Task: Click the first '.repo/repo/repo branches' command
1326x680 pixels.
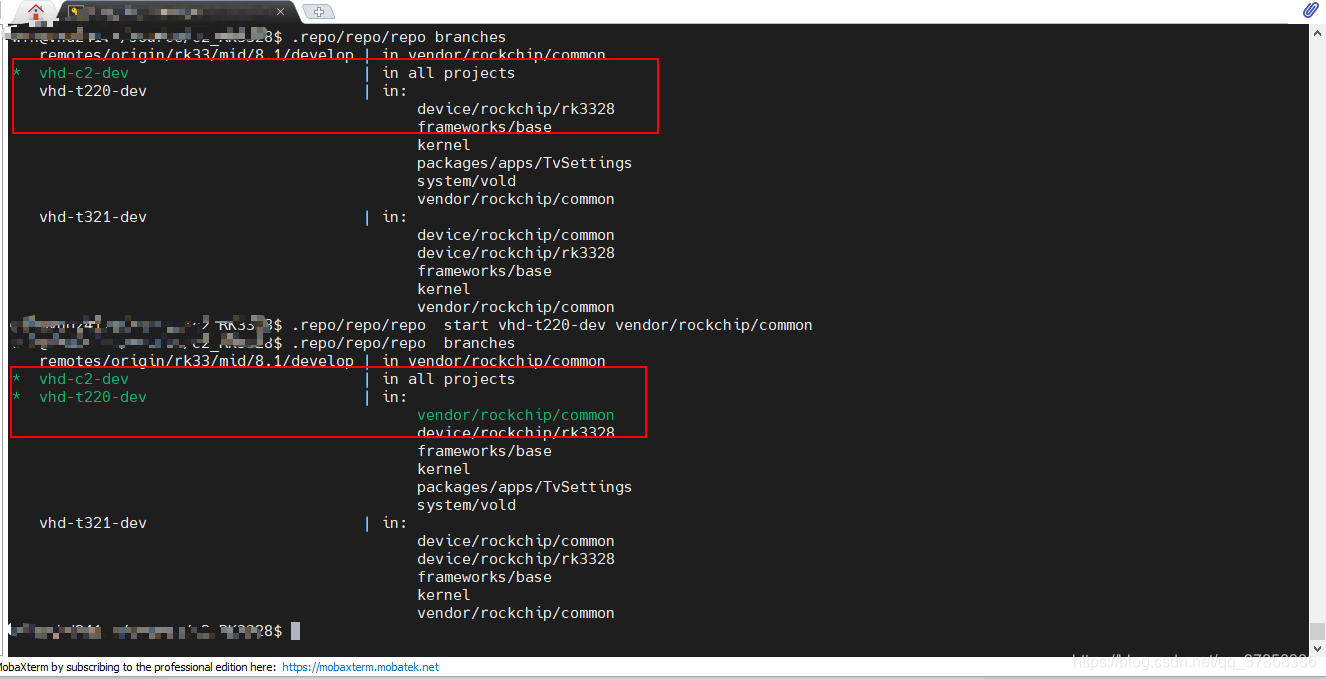Action: point(399,37)
